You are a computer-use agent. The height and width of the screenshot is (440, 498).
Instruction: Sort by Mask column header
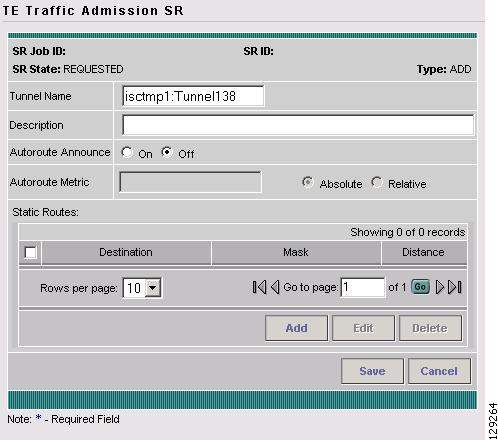[296, 252]
